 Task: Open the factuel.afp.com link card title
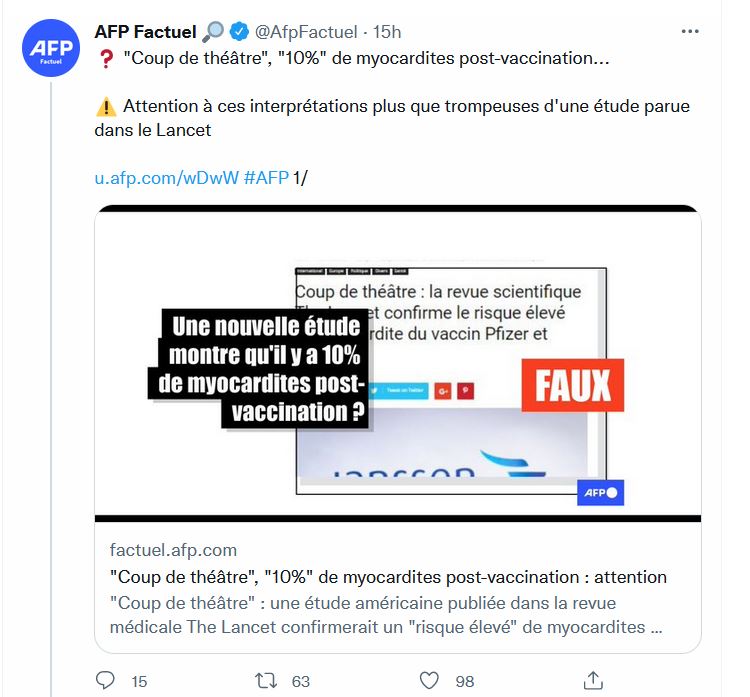tap(386, 577)
